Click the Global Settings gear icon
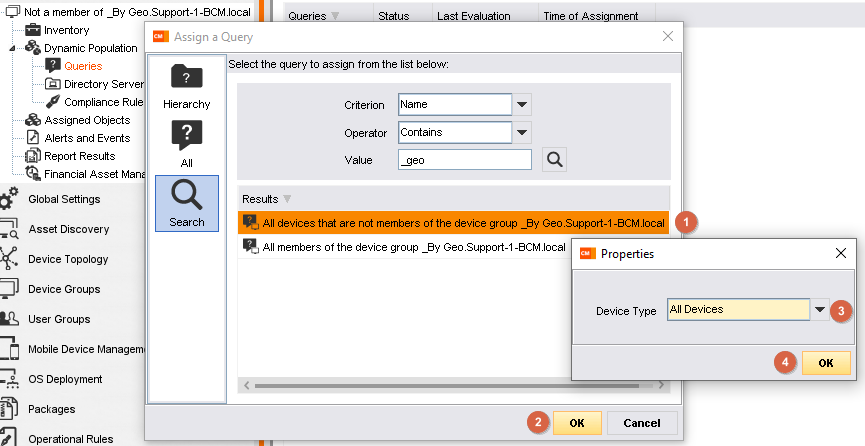The height and width of the screenshot is (446, 865). (x=9, y=198)
